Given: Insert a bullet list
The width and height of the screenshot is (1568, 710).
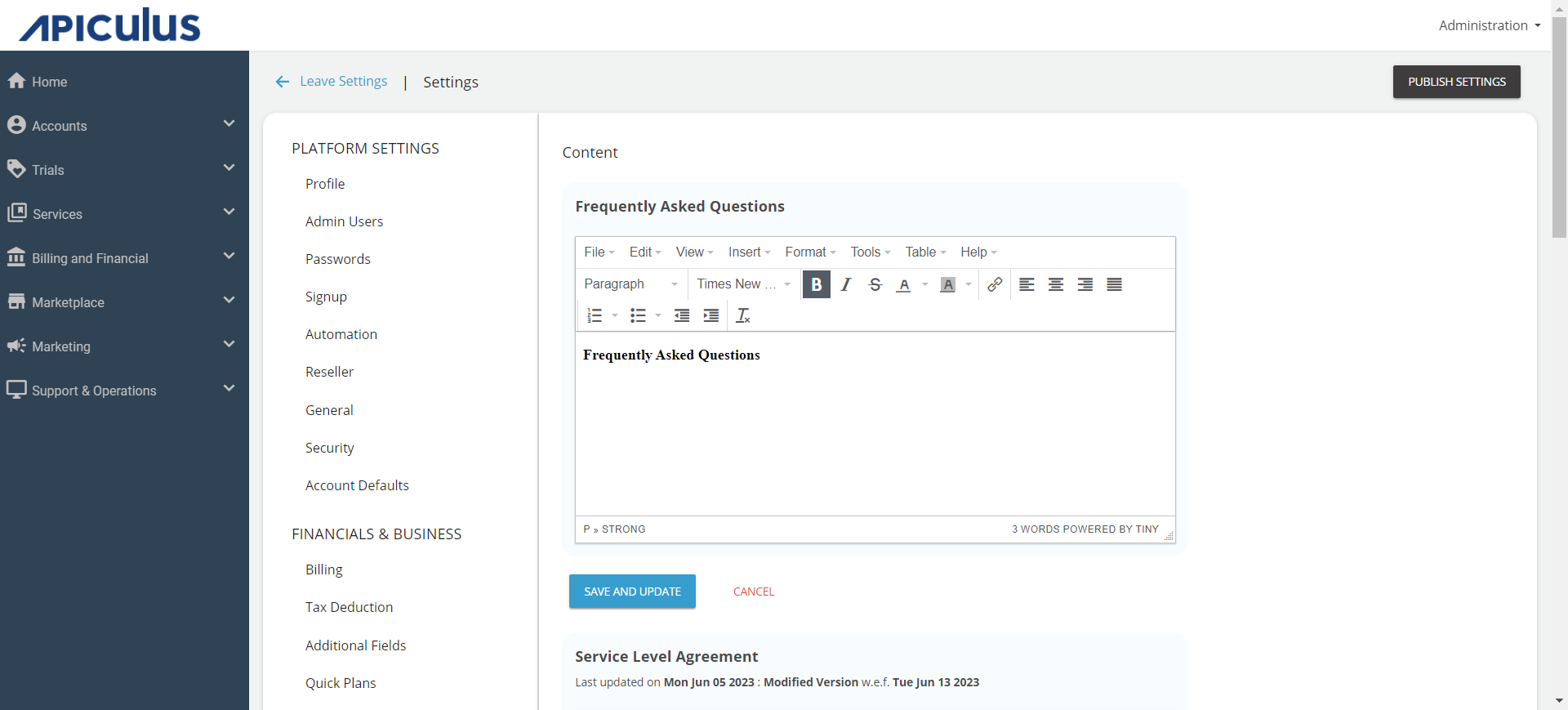Looking at the screenshot, I should (x=638, y=315).
